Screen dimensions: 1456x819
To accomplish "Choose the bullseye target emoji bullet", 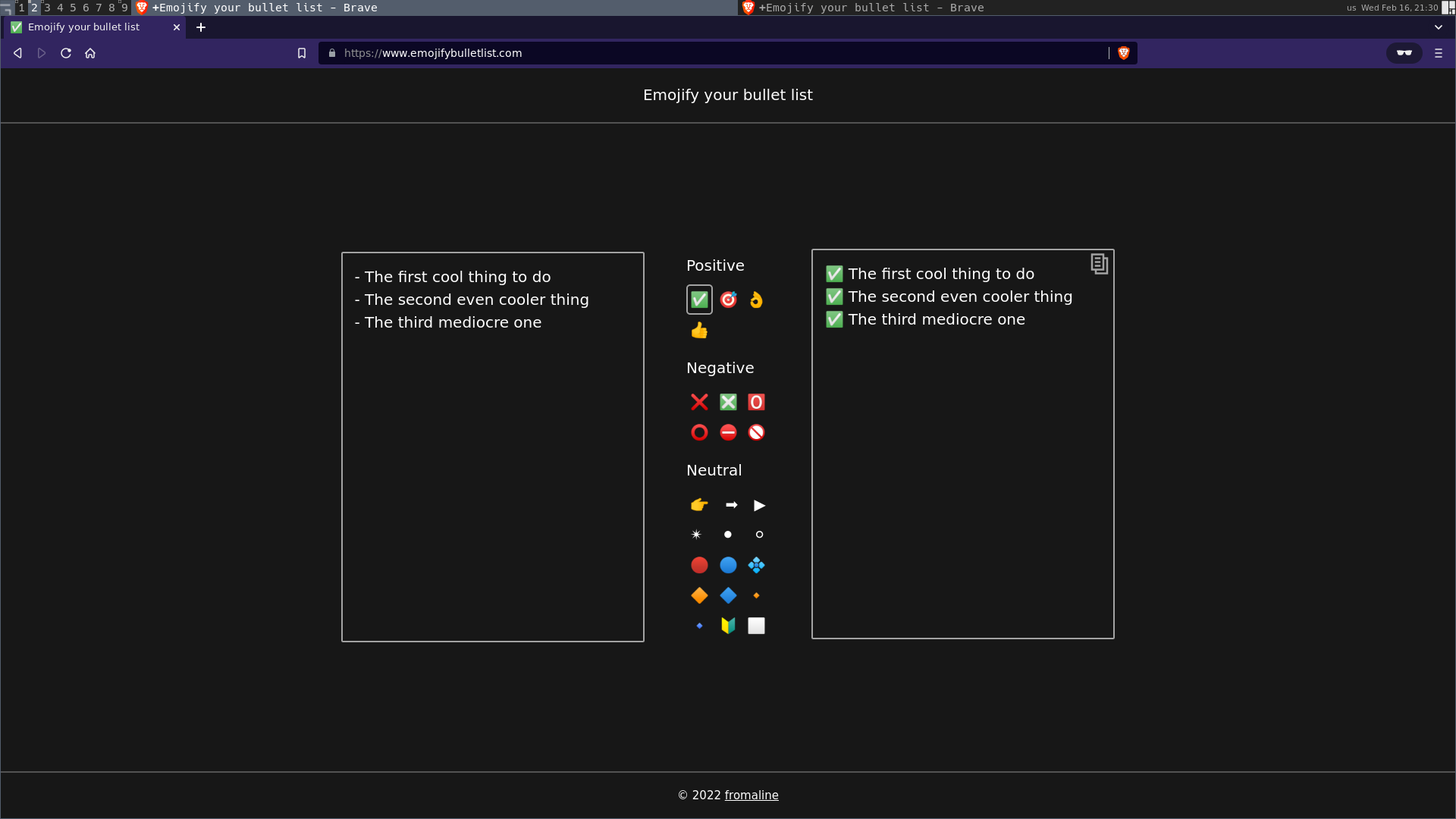I will [x=728, y=300].
